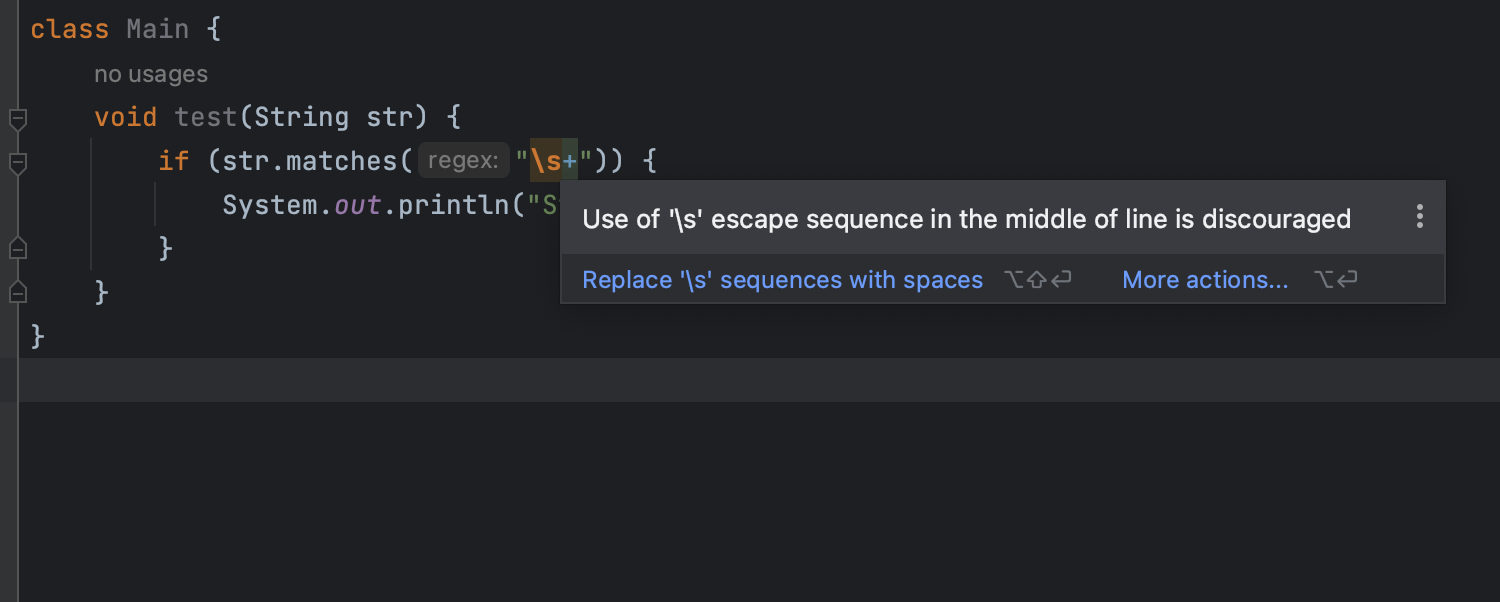Click the "no usages" inlay hint
This screenshot has height=602, width=1500.
coord(151,74)
